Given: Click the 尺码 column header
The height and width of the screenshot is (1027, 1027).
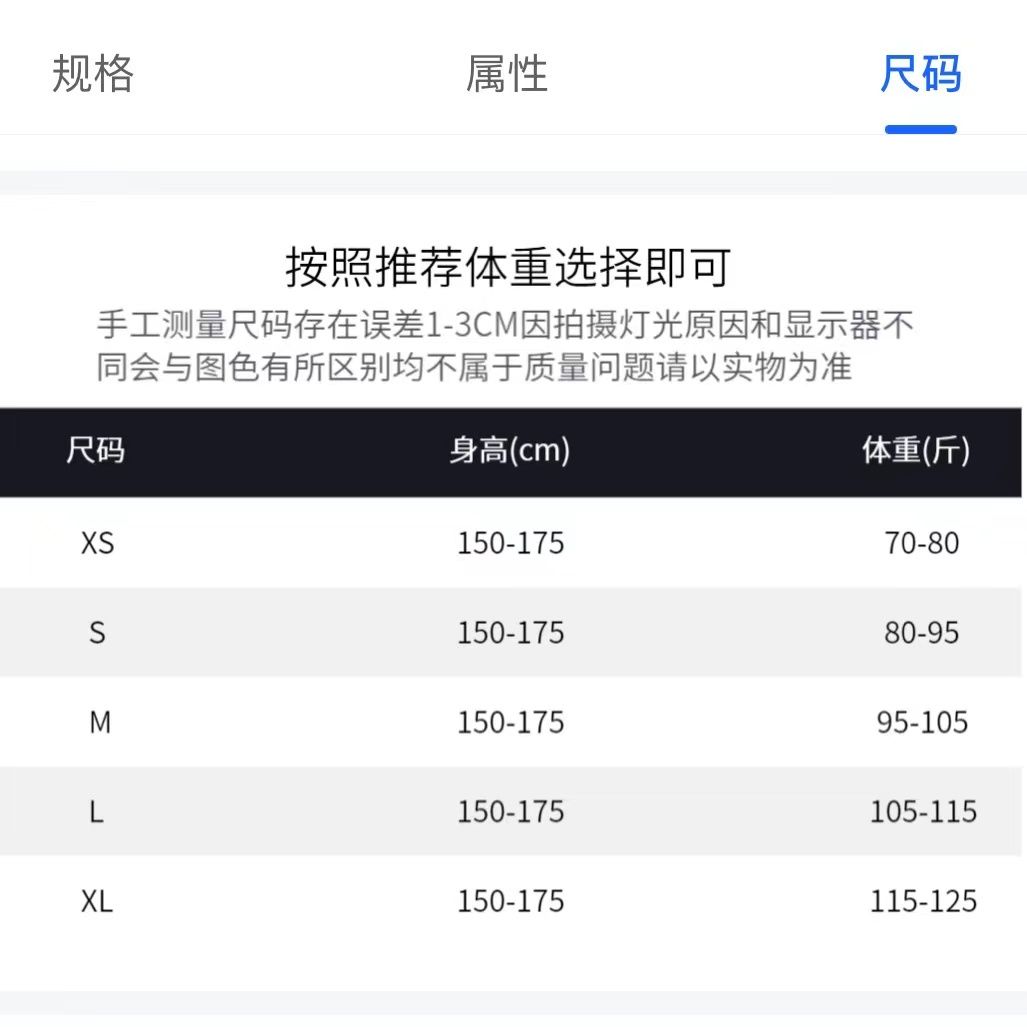Looking at the screenshot, I should [x=96, y=451].
